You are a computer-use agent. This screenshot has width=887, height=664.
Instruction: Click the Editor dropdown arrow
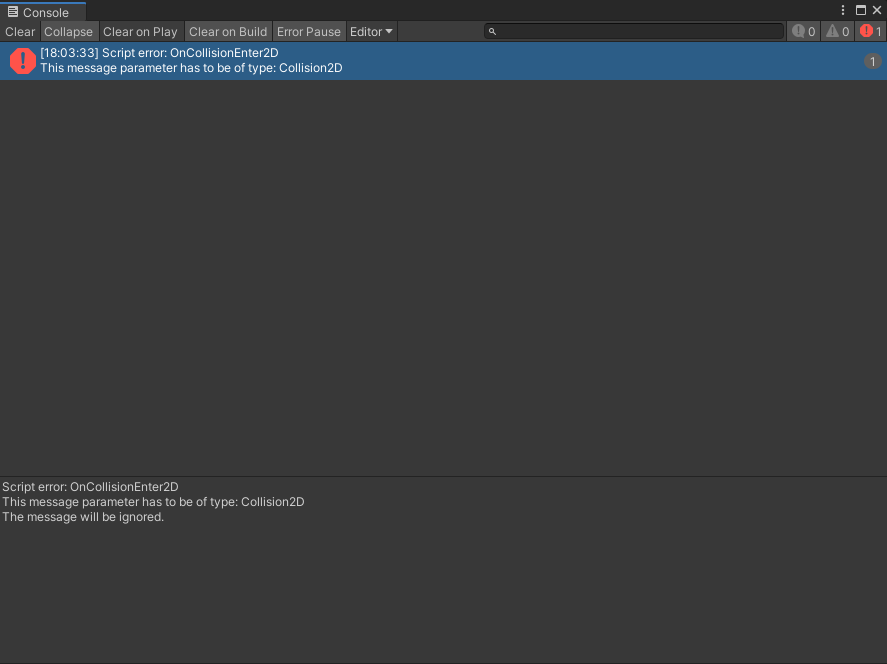pos(390,31)
